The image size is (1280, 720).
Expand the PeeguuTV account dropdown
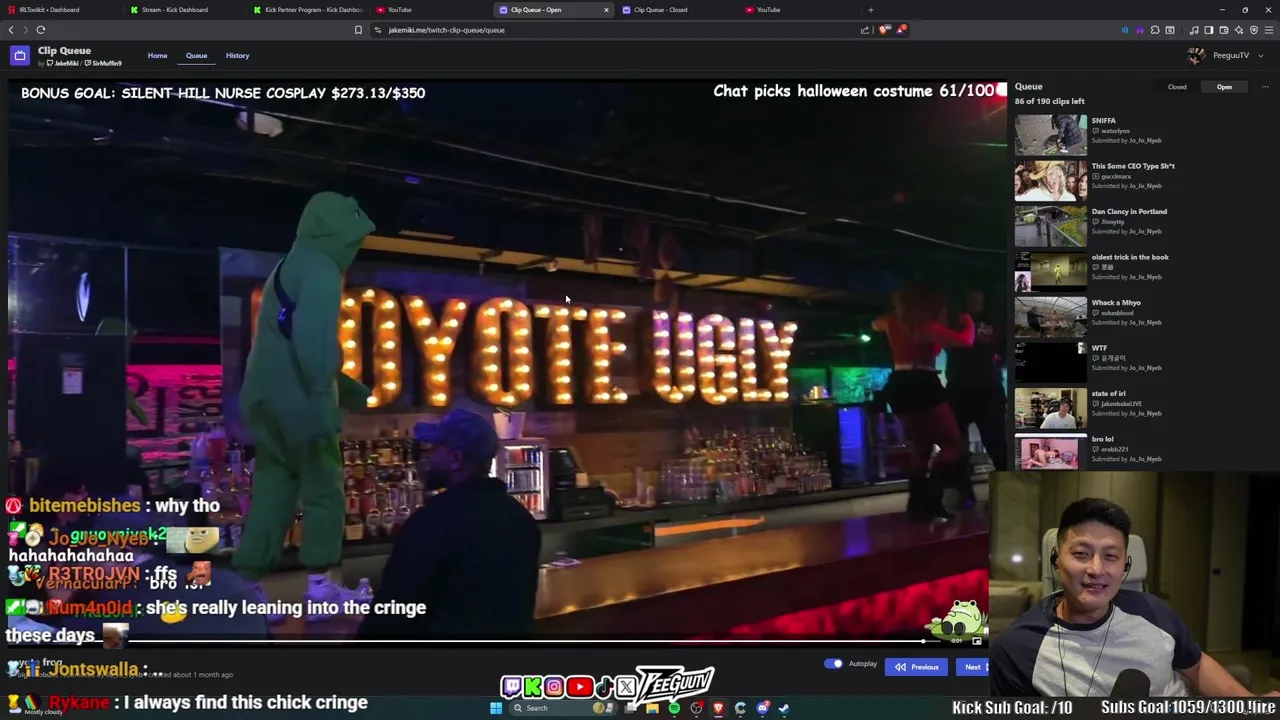coord(1261,56)
